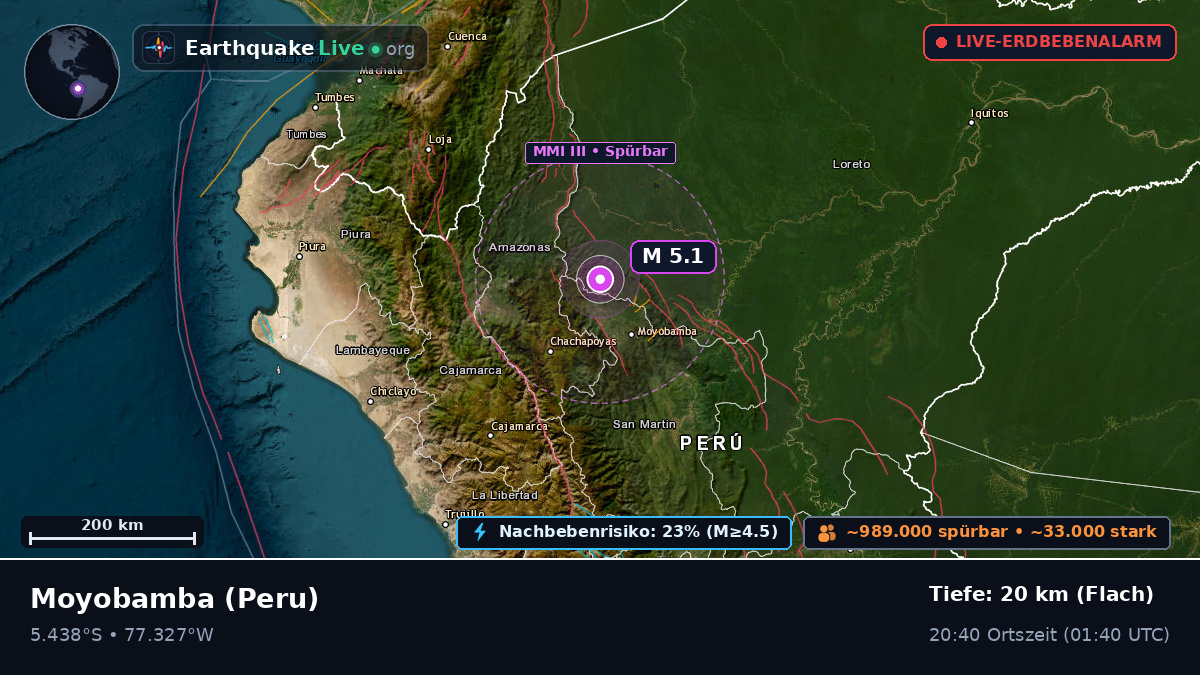
Task: Click the PERÚ country label
Action: click(712, 443)
